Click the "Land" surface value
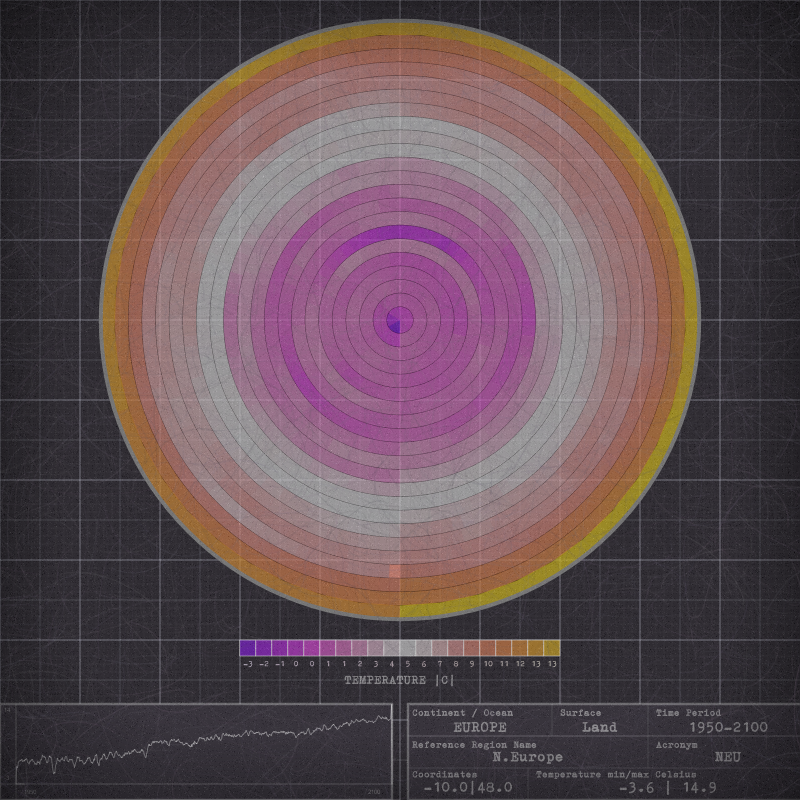Viewport: 800px width, 800px height. tap(599, 727)
